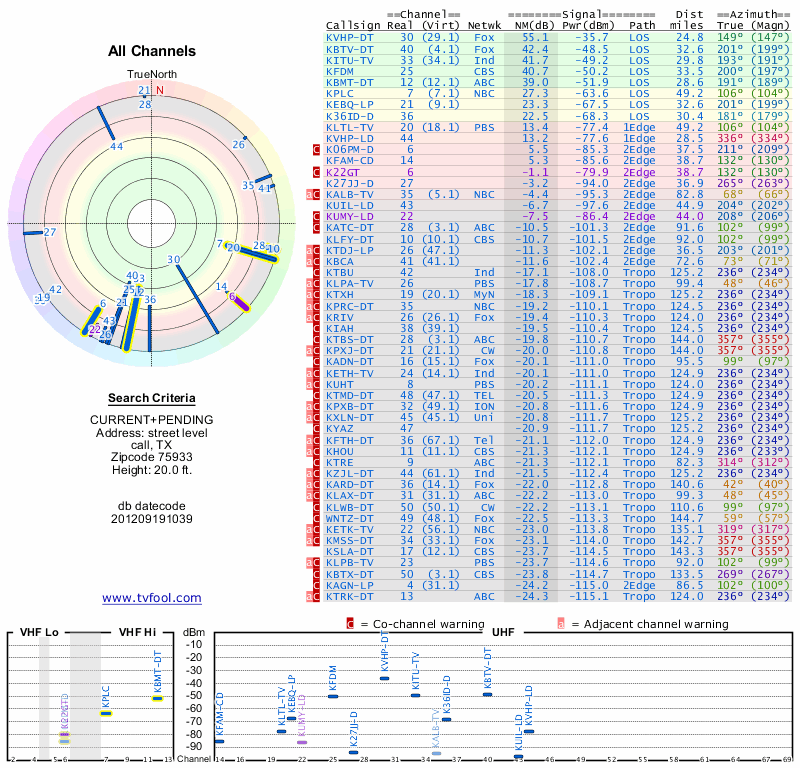Viewport: 800px width, 768px height.
Task: Click the warning icon beside KTDJ-LP
Action: point(313,251)
